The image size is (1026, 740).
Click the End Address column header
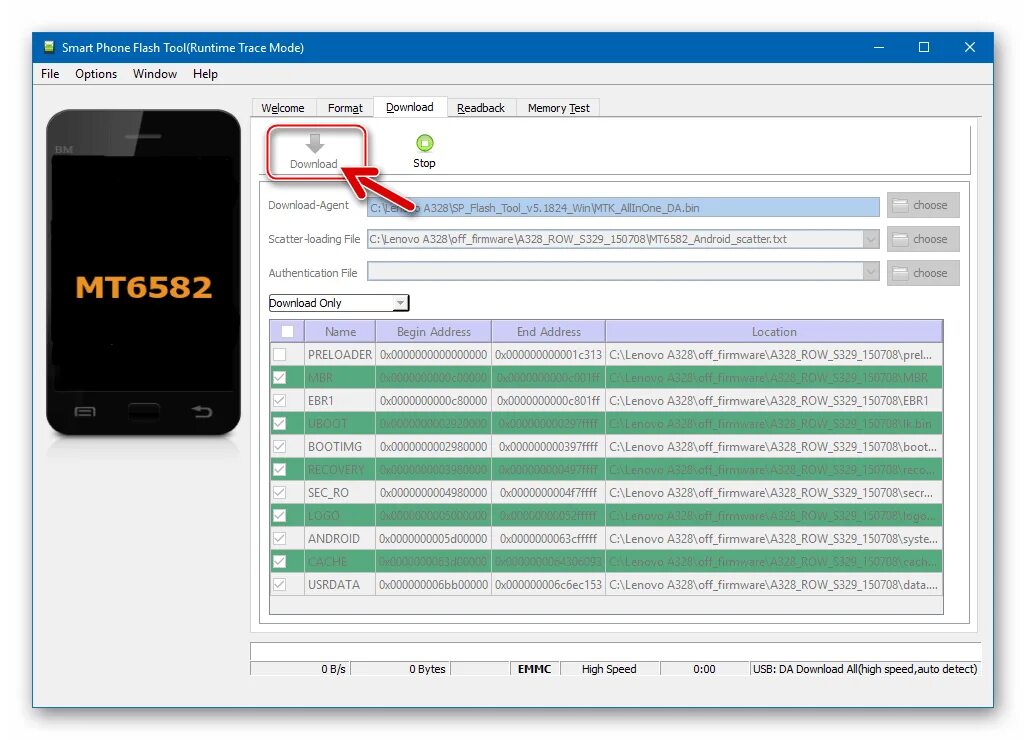549,332
